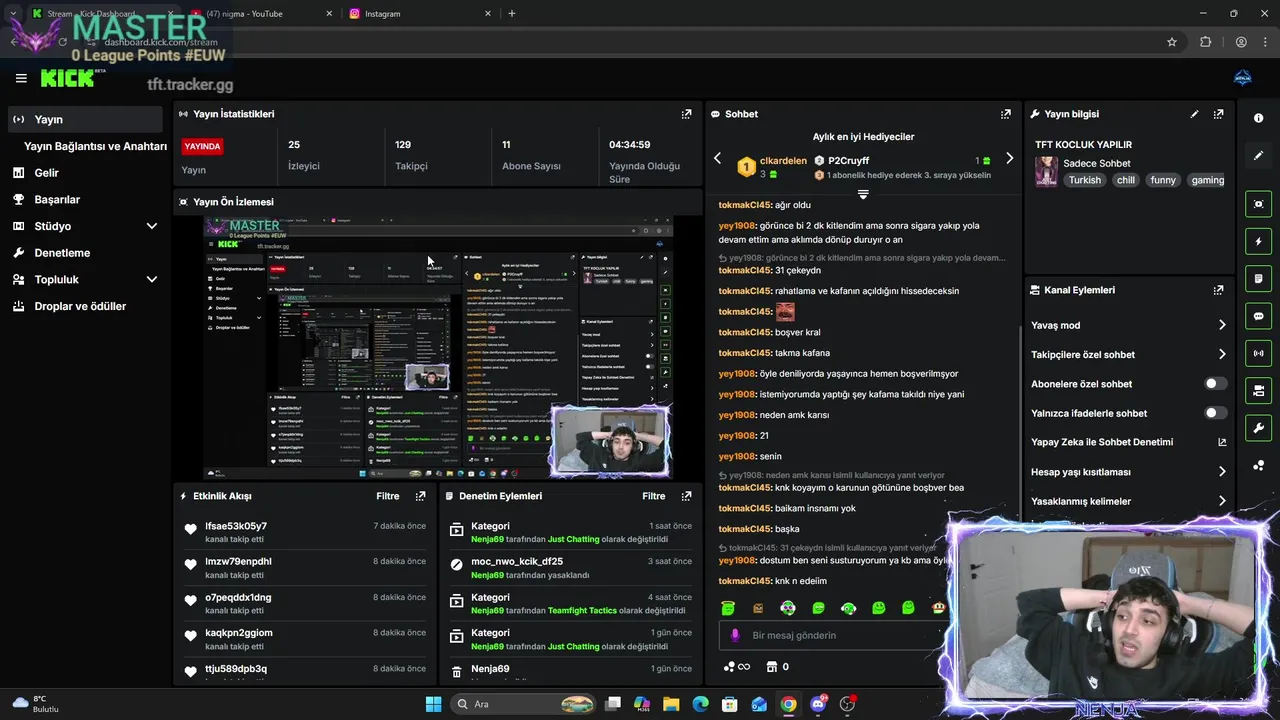Click moc_nwo_kcik_df25 in moderation actions
The width and height of the screenshot is (1280, 720).
(517, 562)
